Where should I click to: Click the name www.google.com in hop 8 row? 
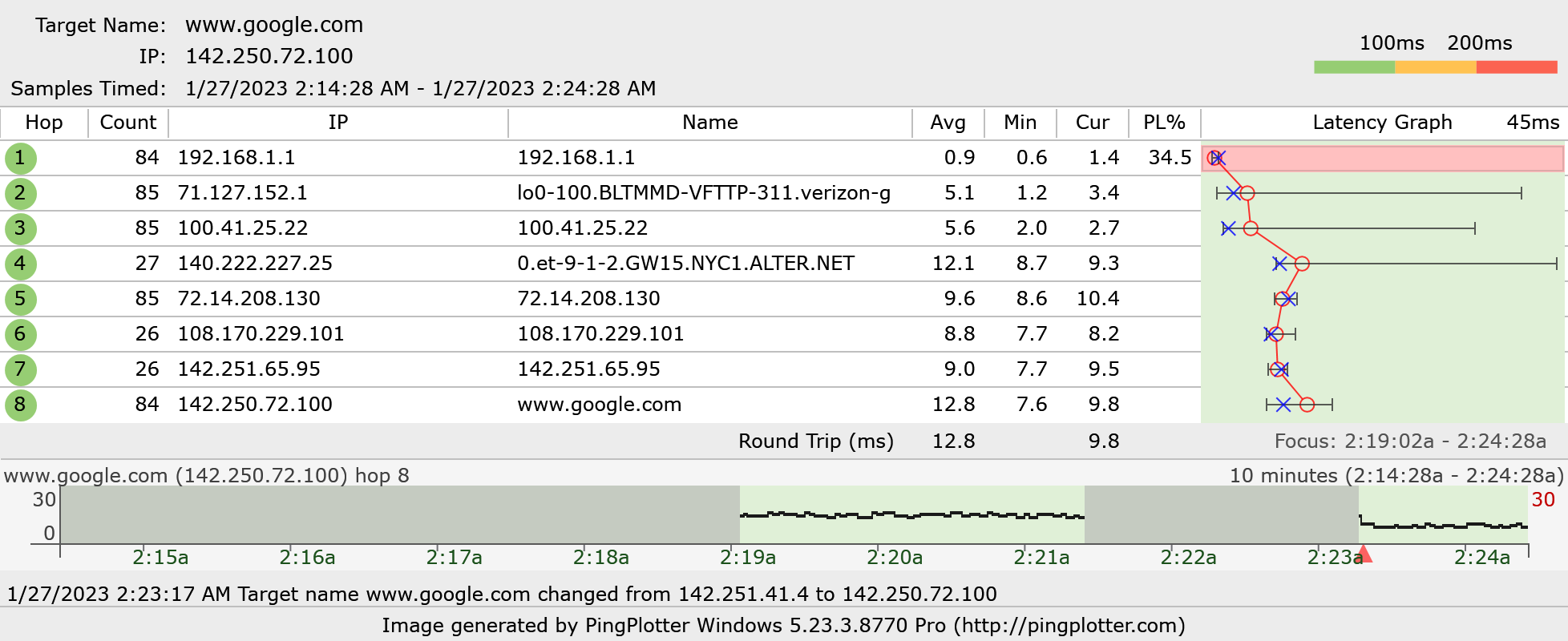[600, 405]
